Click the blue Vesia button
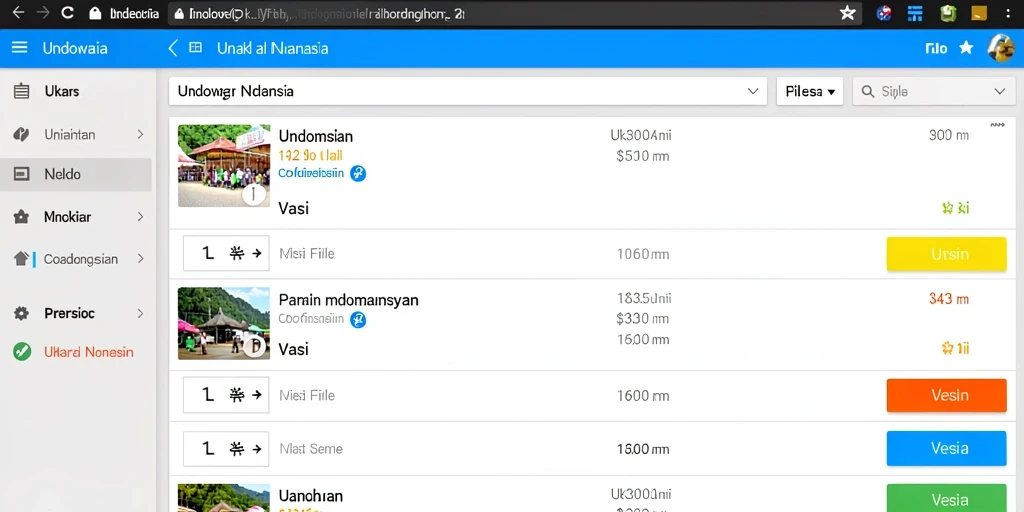The width and height of the screenshot is (1024, 512). click(946, 449)
